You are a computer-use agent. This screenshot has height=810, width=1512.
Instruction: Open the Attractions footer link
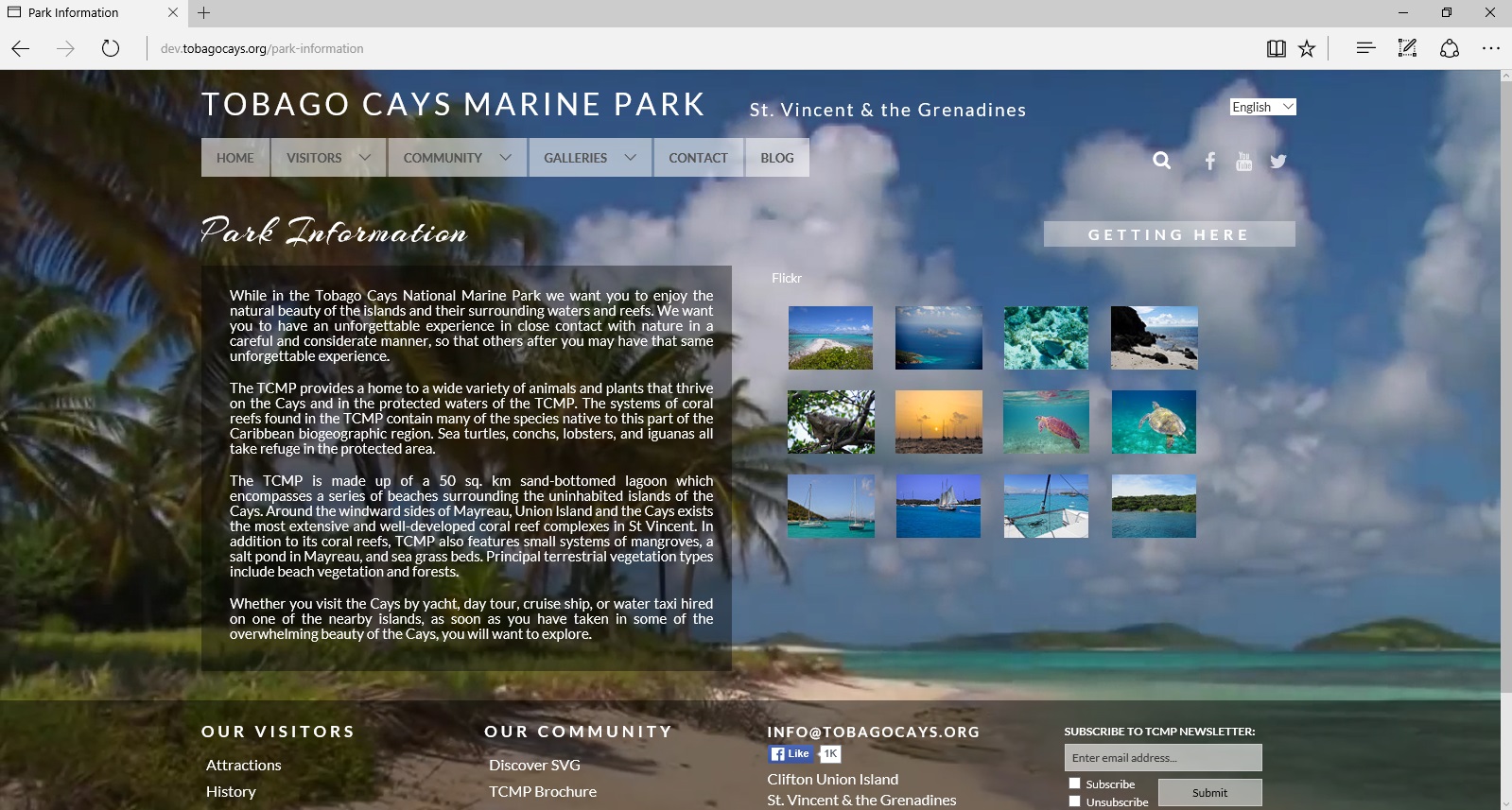pyautogui.click(x=244, y=766)
